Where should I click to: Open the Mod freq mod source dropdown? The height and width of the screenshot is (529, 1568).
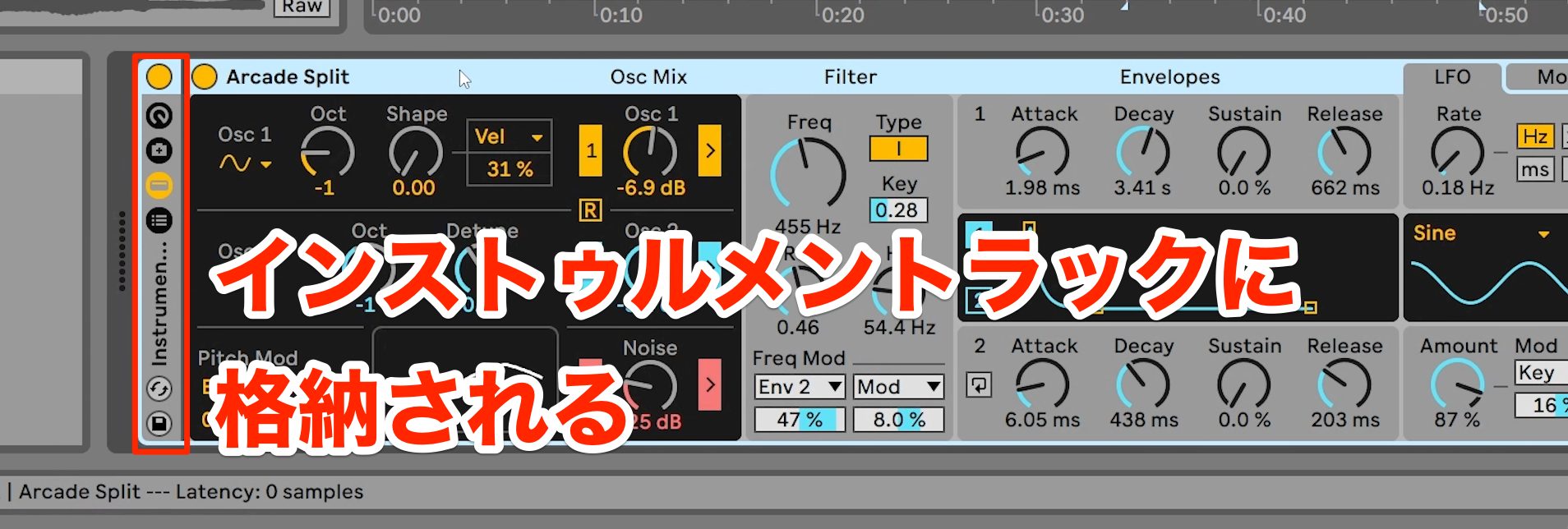click(897, 387)
